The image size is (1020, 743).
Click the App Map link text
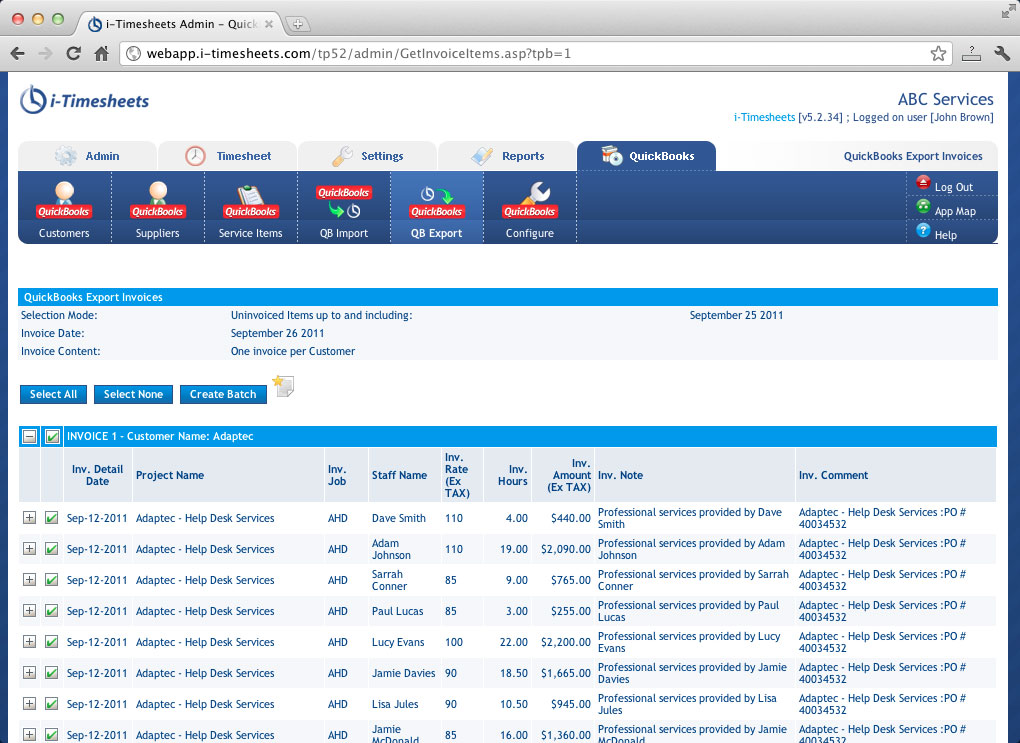[x=955, y=211]
